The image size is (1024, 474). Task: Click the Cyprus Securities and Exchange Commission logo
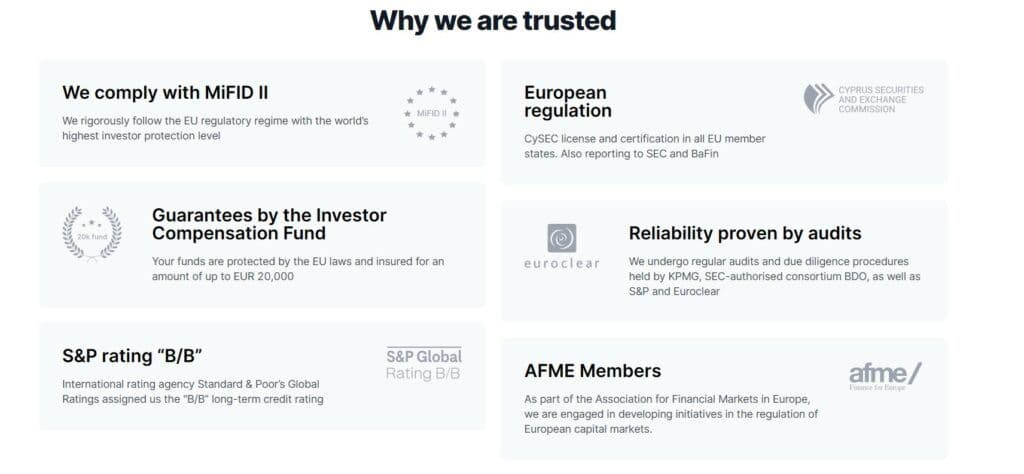(863, 98)
